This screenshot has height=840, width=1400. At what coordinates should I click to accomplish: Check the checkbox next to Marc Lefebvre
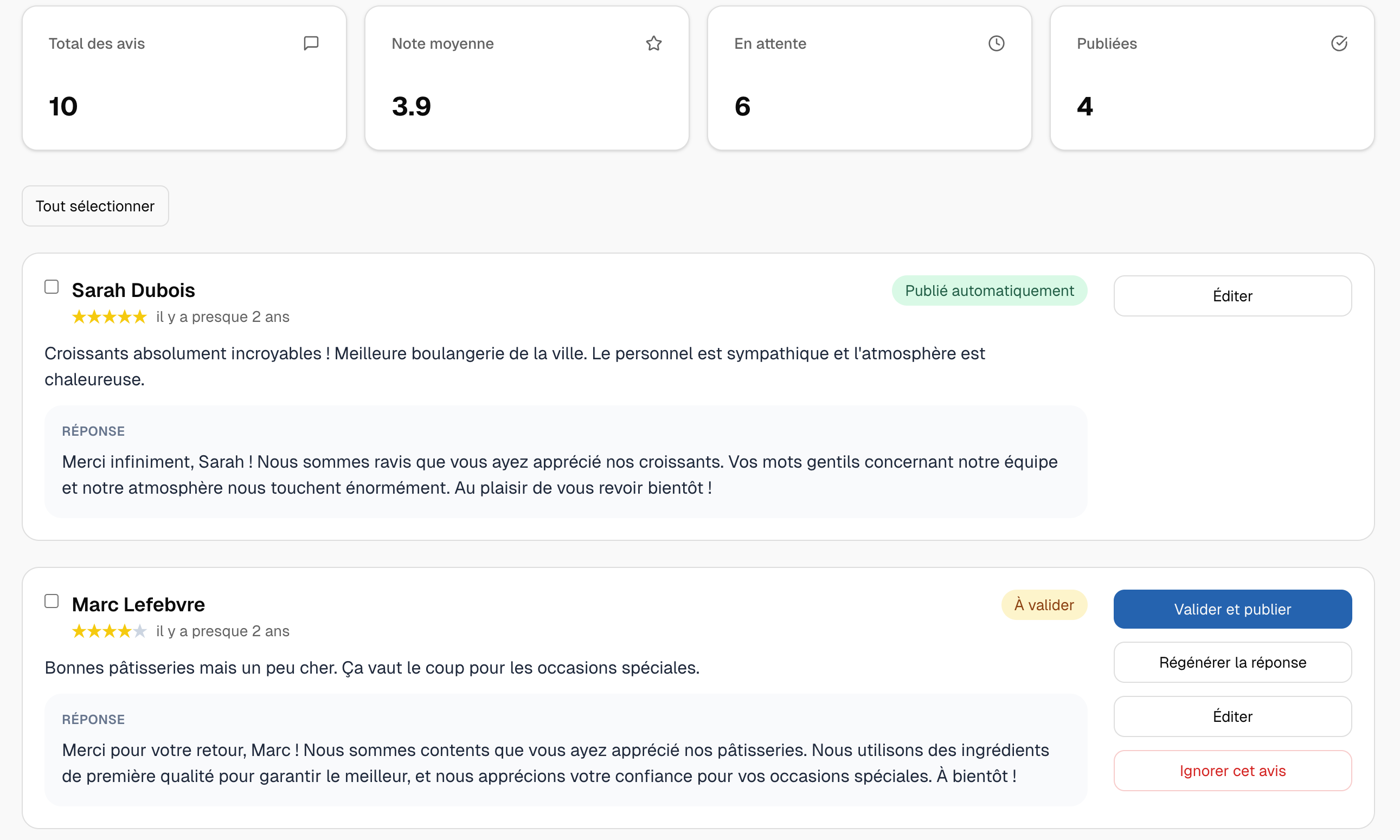point(51,600)
